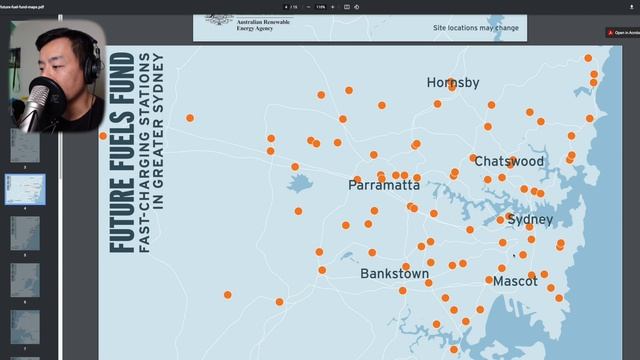This screenshot has width=640, height=360.
Task: Open the page 7 thumbnail
Action: pyautogui.click(x=25, y=327)
